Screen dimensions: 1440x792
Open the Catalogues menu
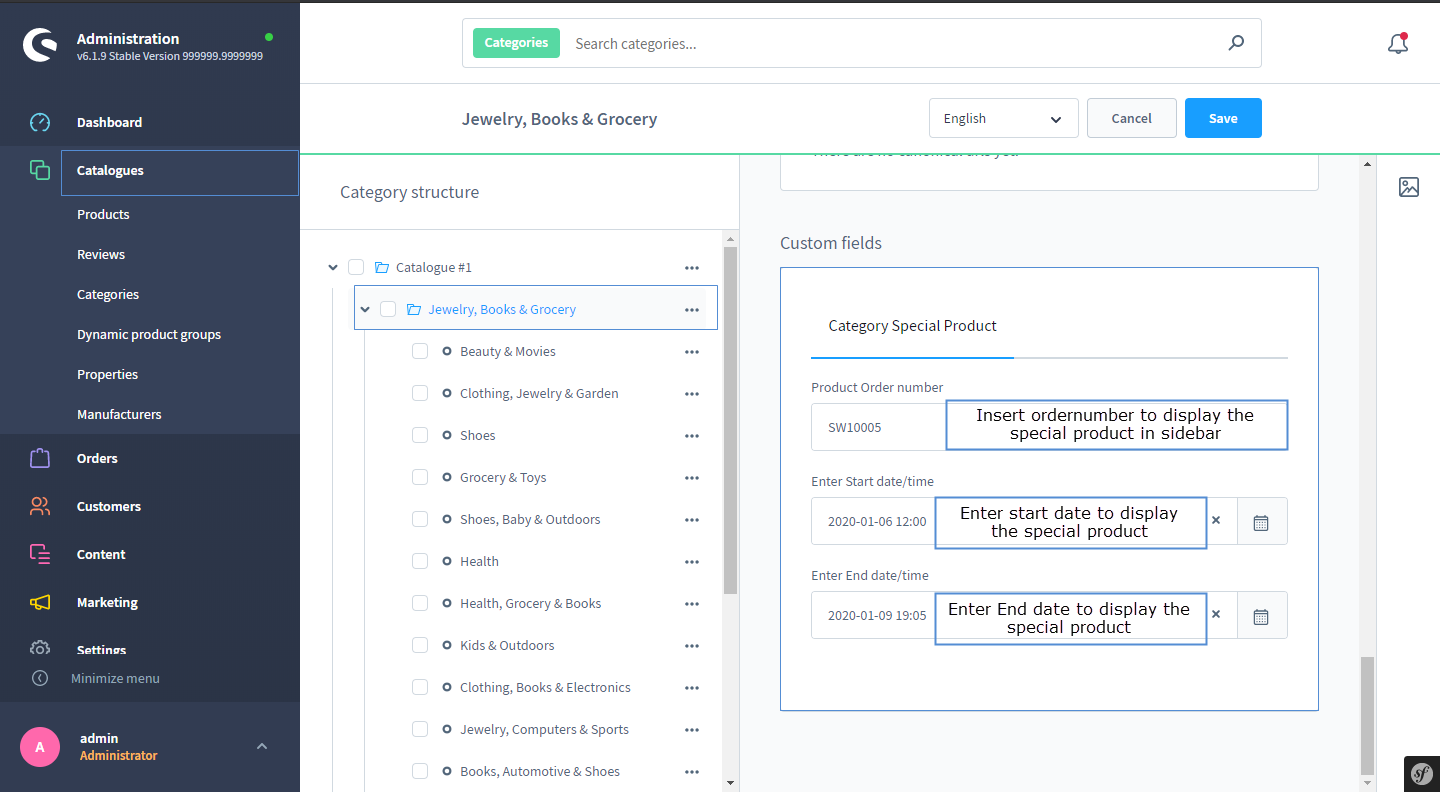click(180, 171)
